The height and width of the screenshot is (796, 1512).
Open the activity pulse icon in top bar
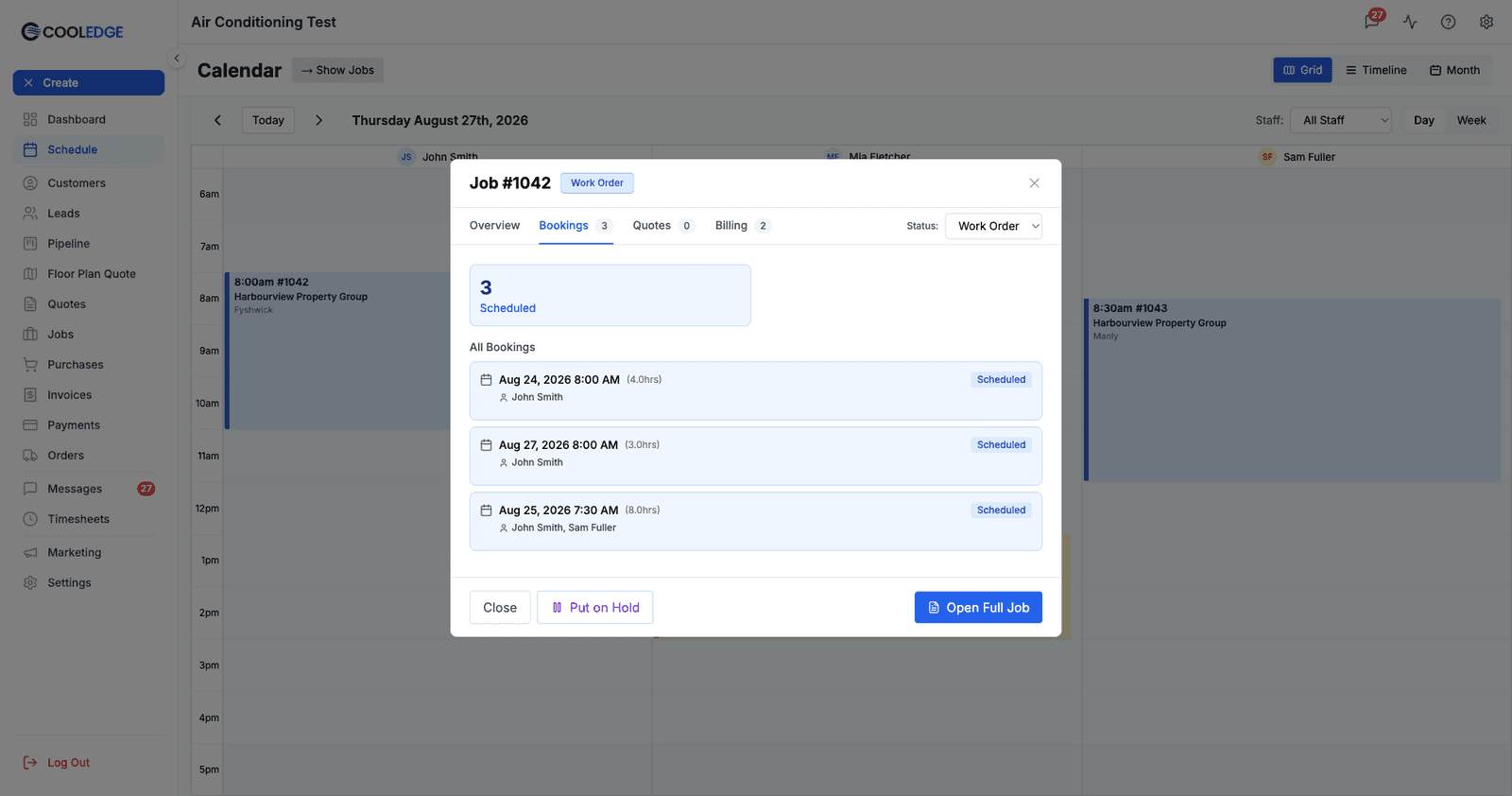click(x=1410, y=22)
